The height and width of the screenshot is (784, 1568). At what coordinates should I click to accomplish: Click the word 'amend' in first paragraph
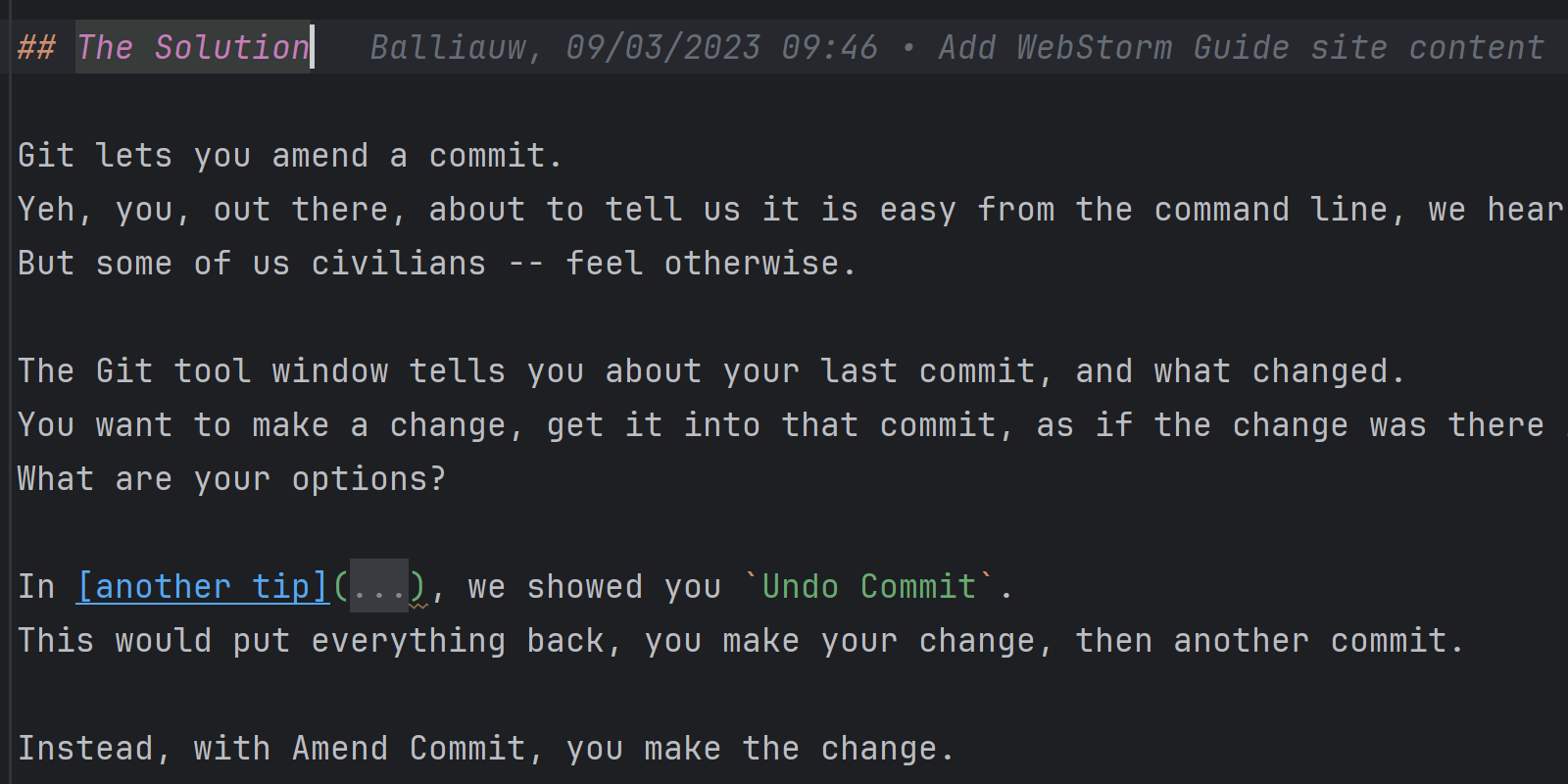coord(320,155)
